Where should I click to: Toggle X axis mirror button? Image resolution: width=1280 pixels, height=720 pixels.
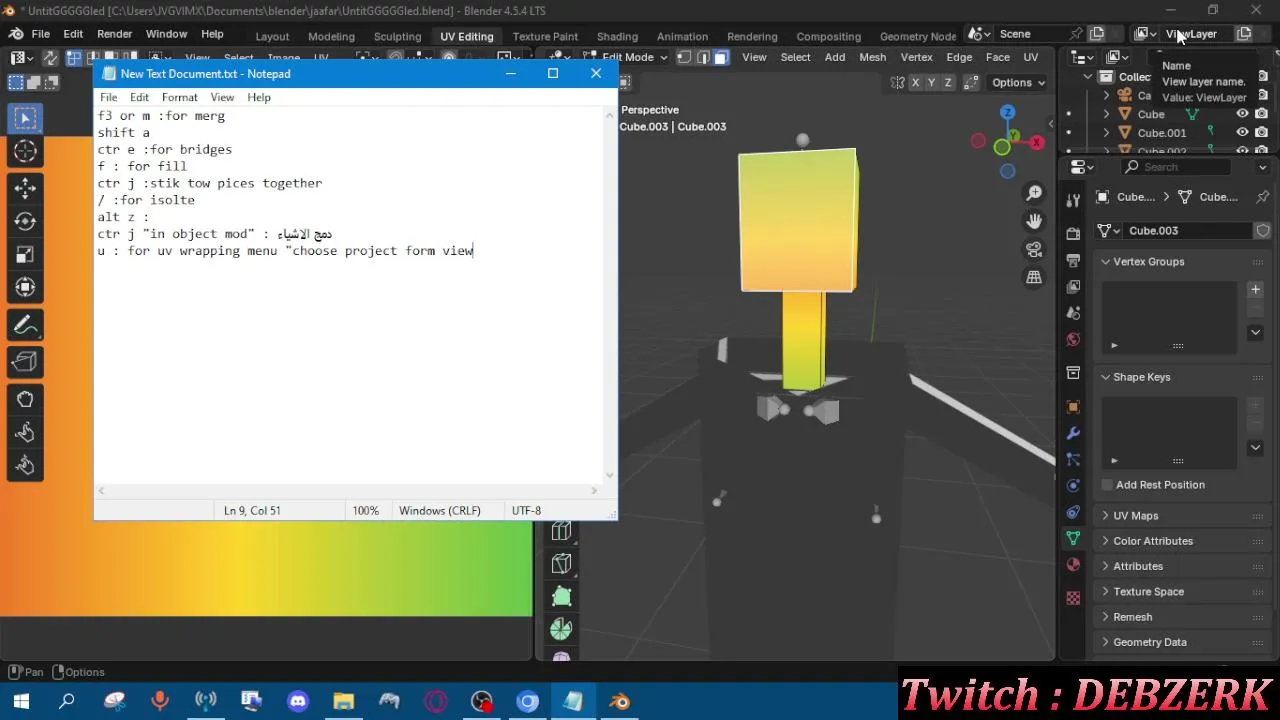915,83
